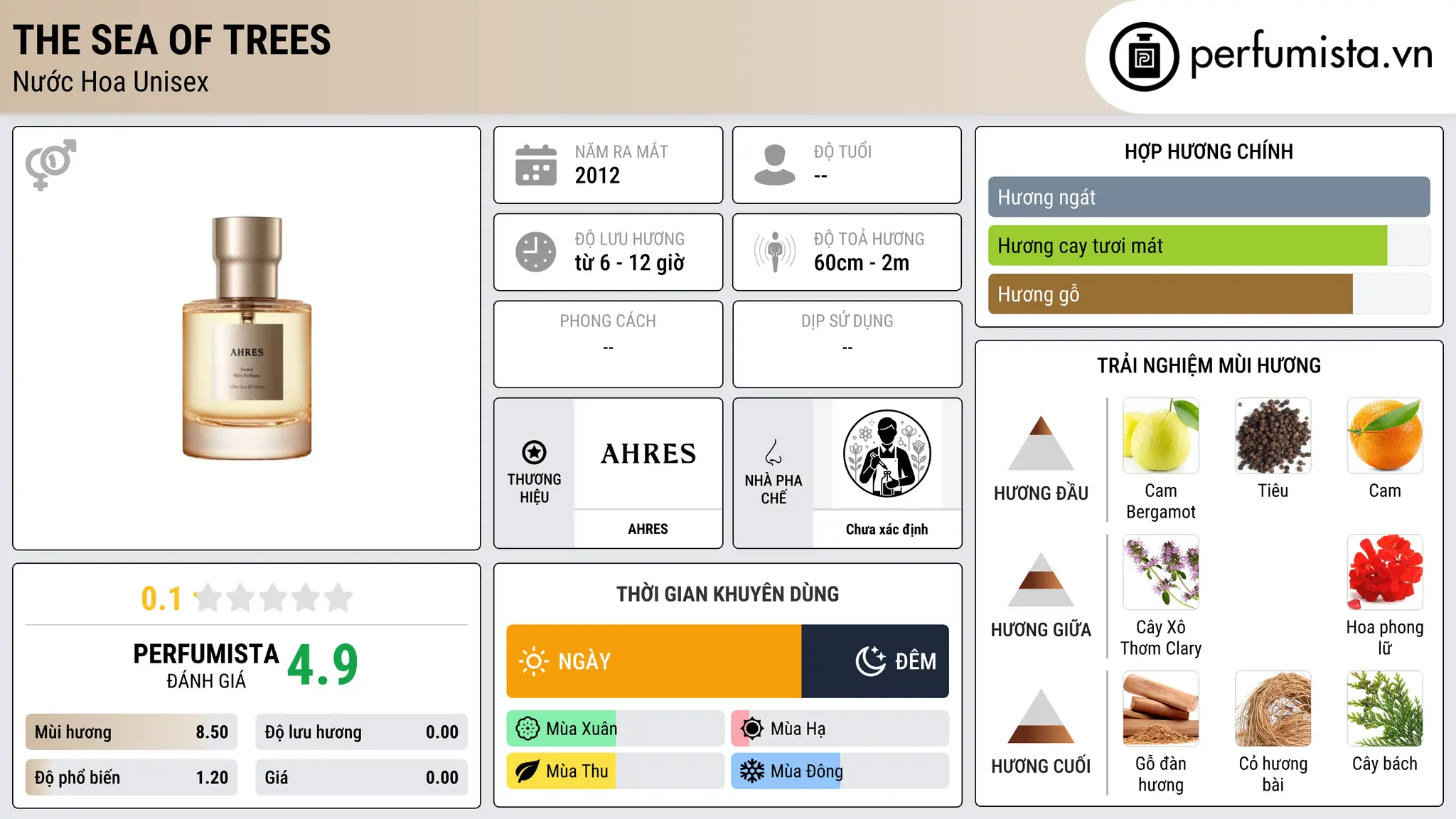This screenshot has width=1456, height=819.
Task: Click the nose icon above NHÀ PHA CHẾ
Action: coord(773,452)
